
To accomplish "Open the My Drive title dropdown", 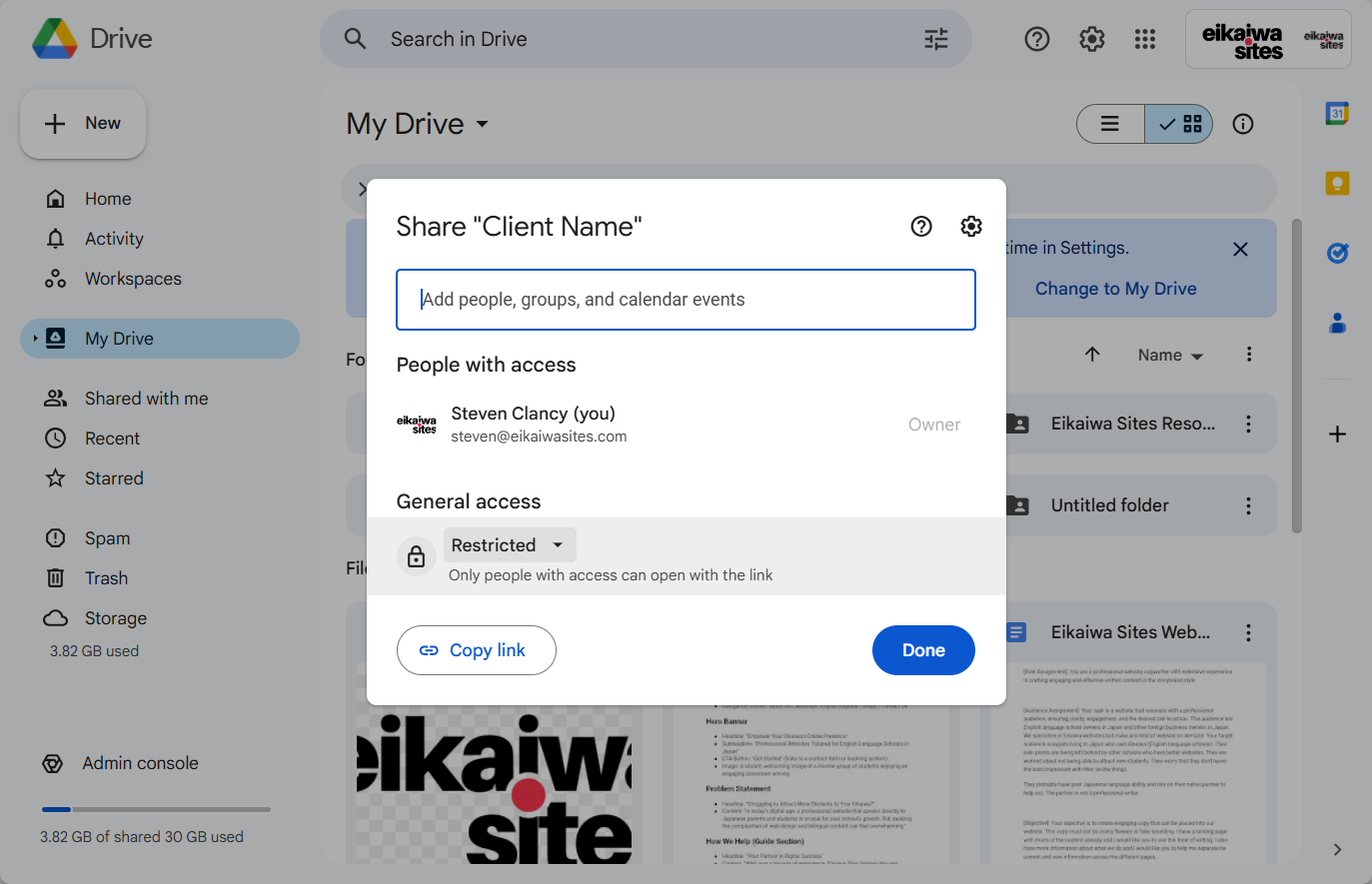I will pyautogui.click(x=418, y=124).
